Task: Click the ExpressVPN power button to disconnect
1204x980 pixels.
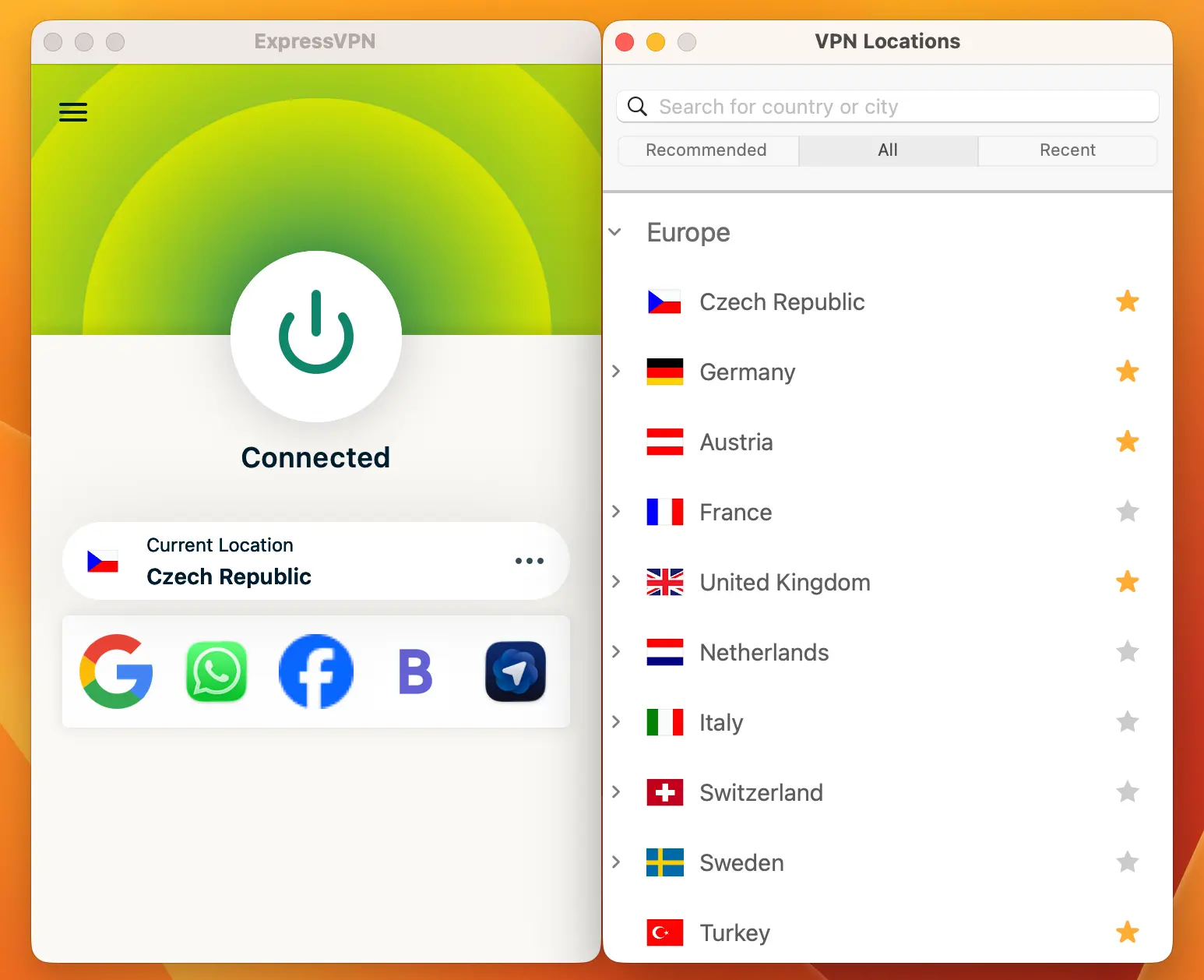Action: click(315, 337)
